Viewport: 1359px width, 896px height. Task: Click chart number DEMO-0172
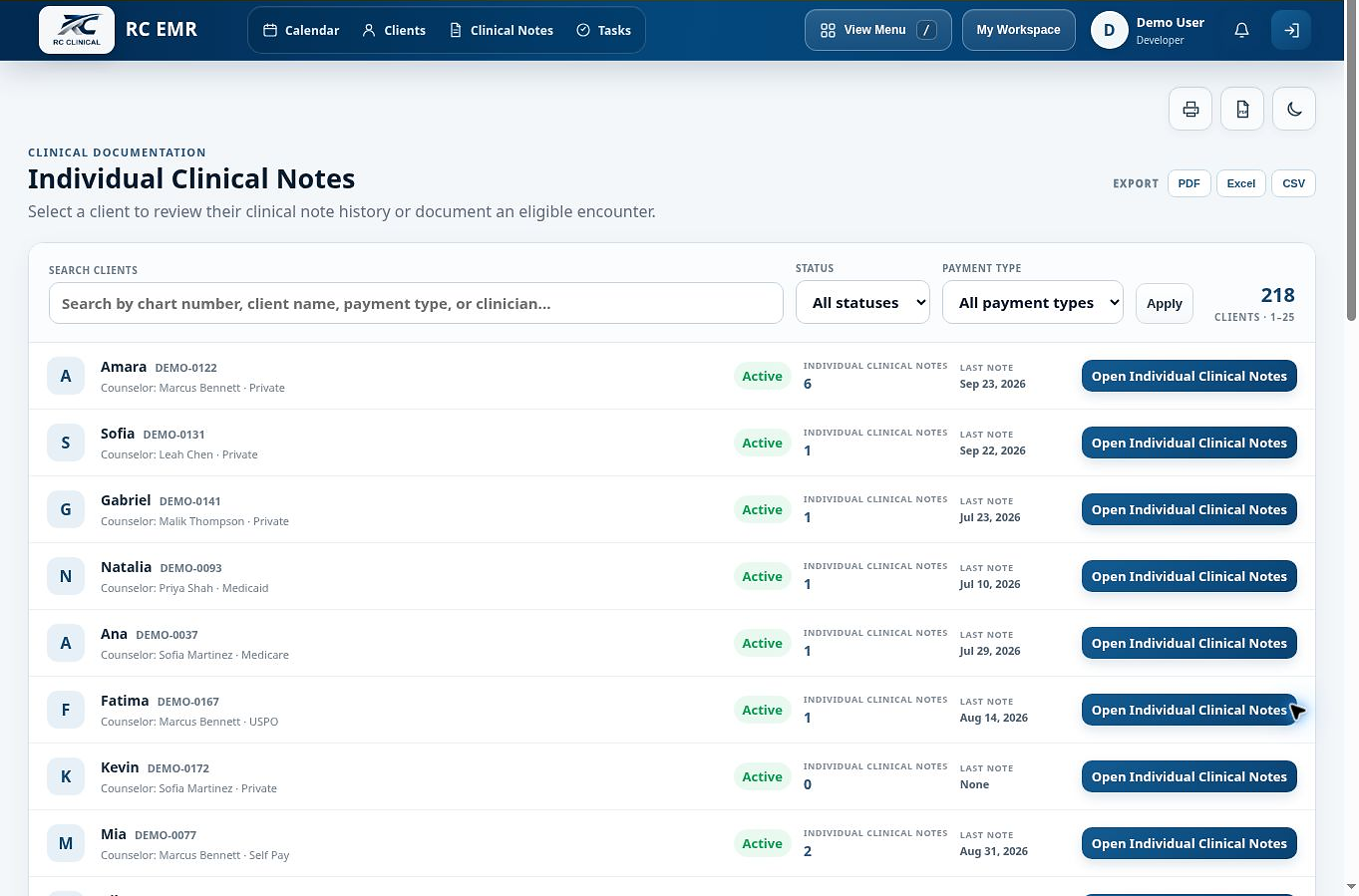click(x=177, y=768)
